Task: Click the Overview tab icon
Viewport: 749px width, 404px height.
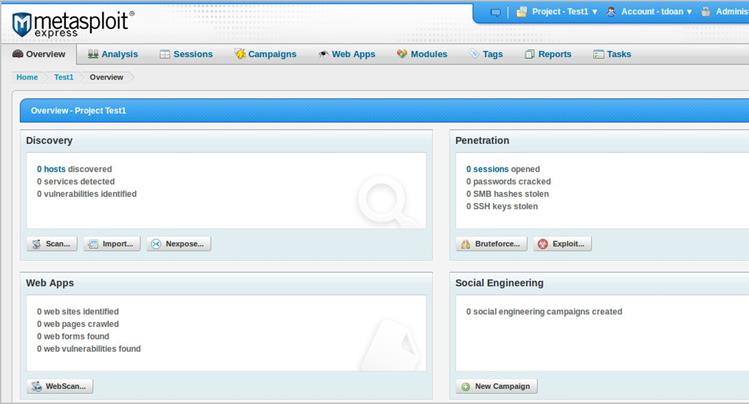Action: pyautogui.click(x=18, y=53)
